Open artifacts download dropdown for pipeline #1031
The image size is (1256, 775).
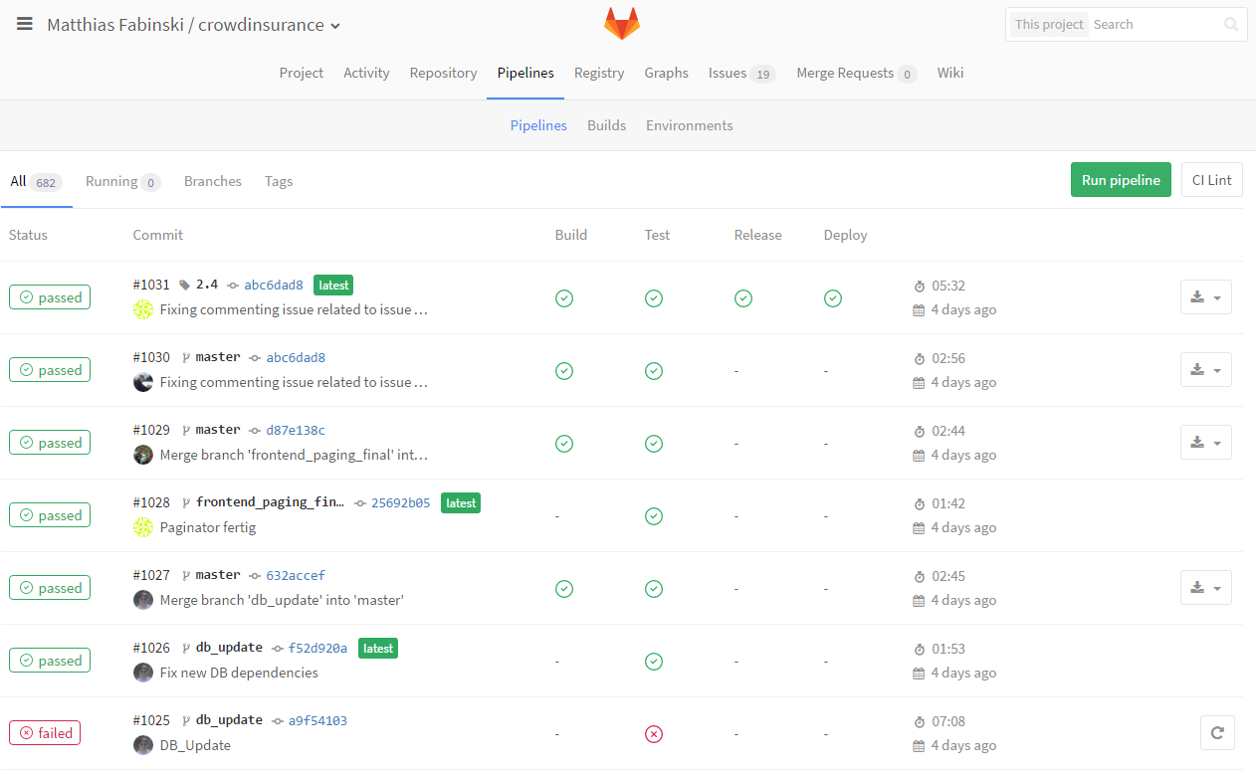1205,298
